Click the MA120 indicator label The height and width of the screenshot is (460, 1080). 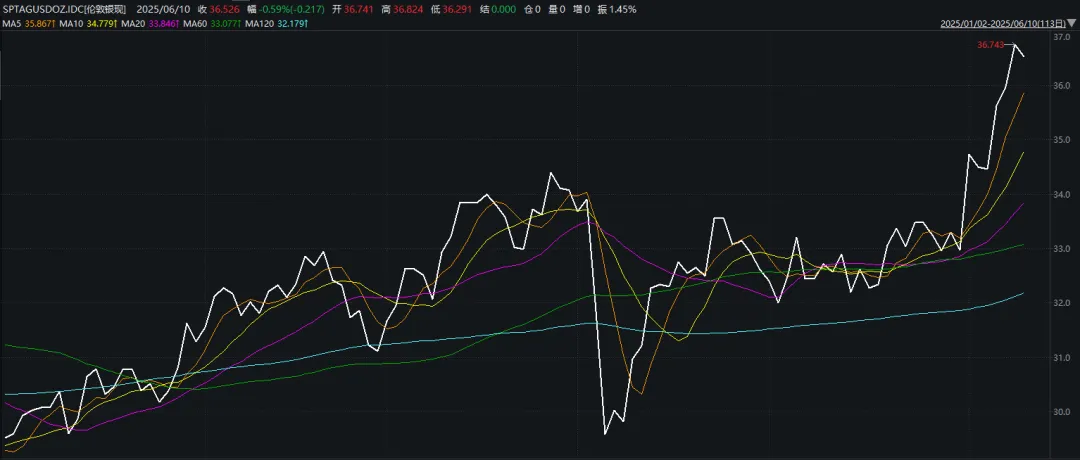[259, 23]
